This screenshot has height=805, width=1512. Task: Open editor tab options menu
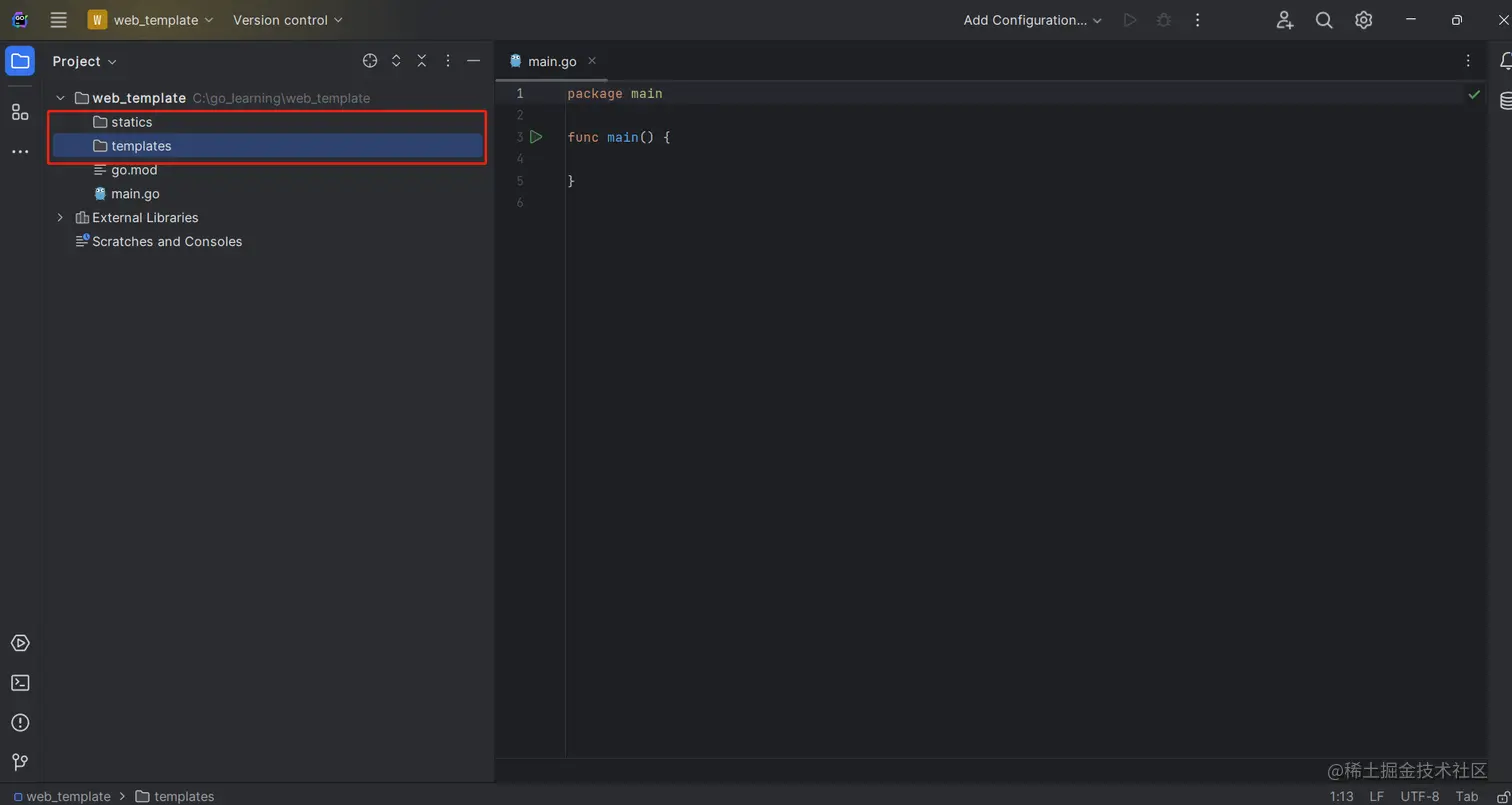(x=1468, y=61)
